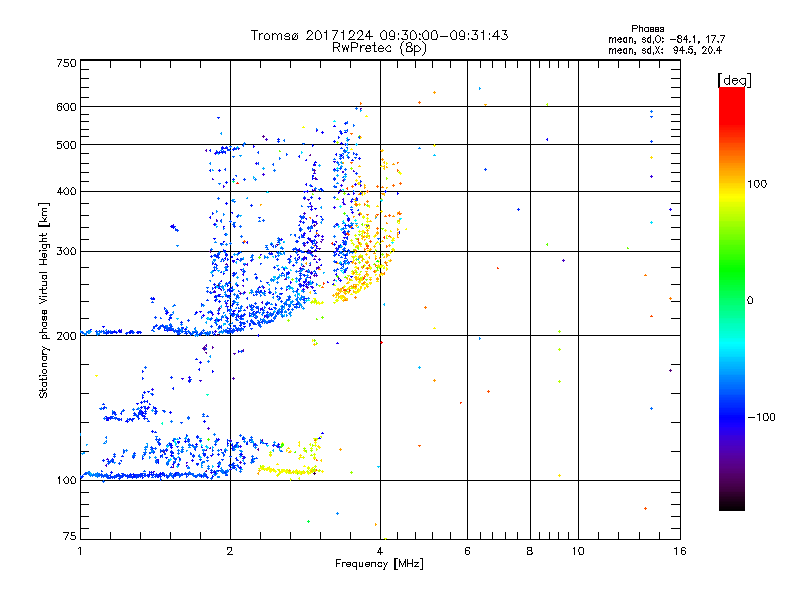Click the y-axis tick label '750'
Image resolution: width=800 pixels, height=600 pixels.
[x=66, y=64]
